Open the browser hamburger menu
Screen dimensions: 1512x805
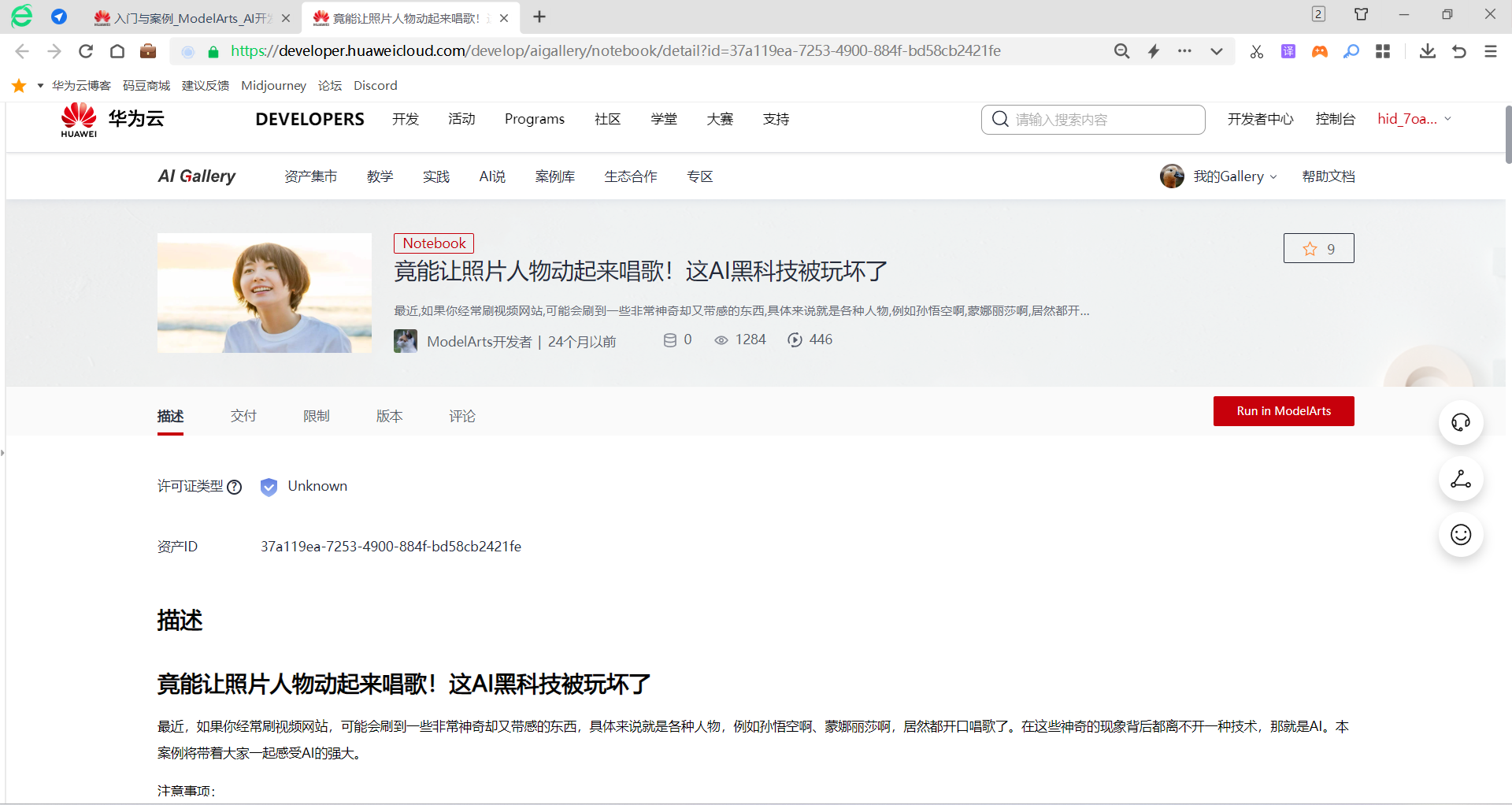(x=1491, y=51)
